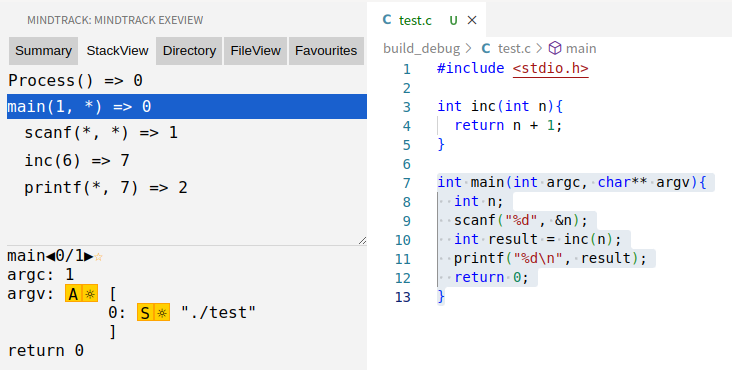Open the Favourites tab
The image size is (732, 370).
[x=326, y=51]
